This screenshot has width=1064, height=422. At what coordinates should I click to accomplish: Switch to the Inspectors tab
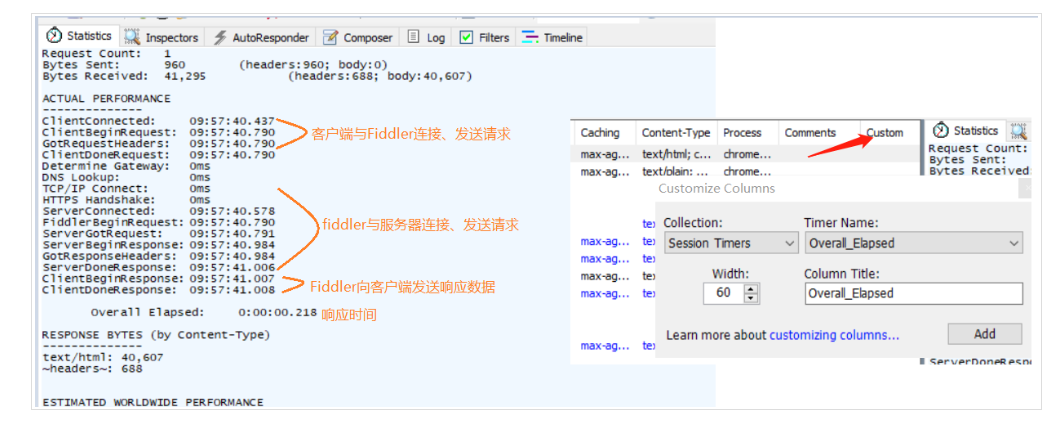(x=163, y=37)
